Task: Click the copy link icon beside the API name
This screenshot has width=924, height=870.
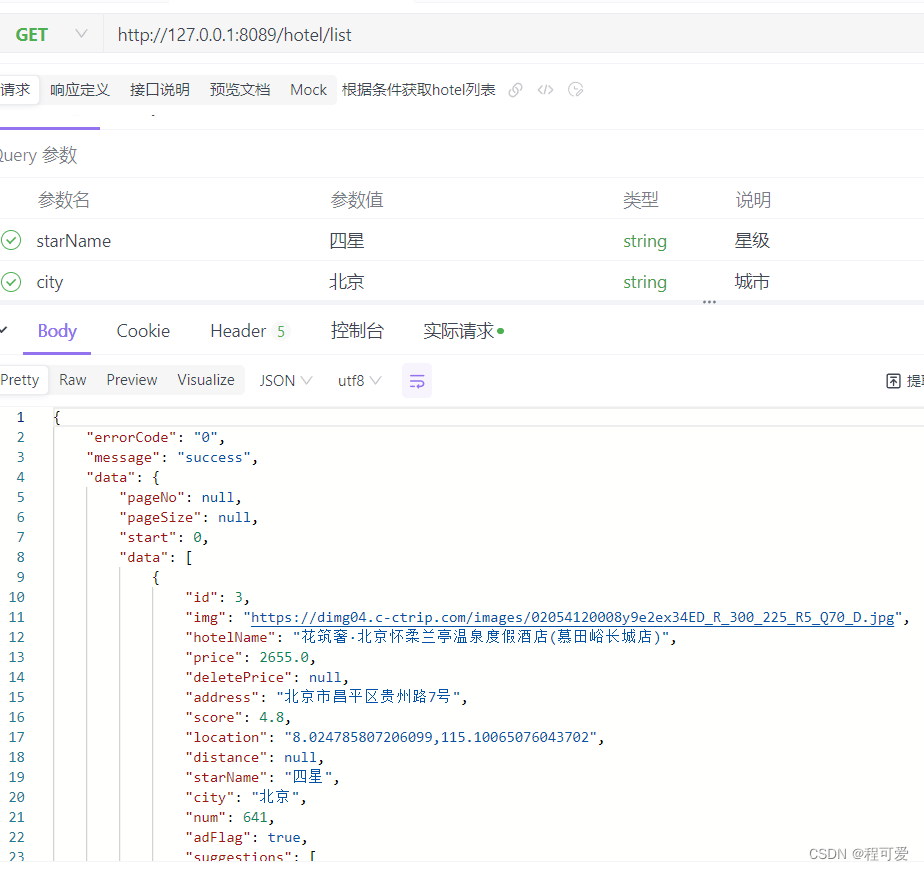Action: click(516, 90)
